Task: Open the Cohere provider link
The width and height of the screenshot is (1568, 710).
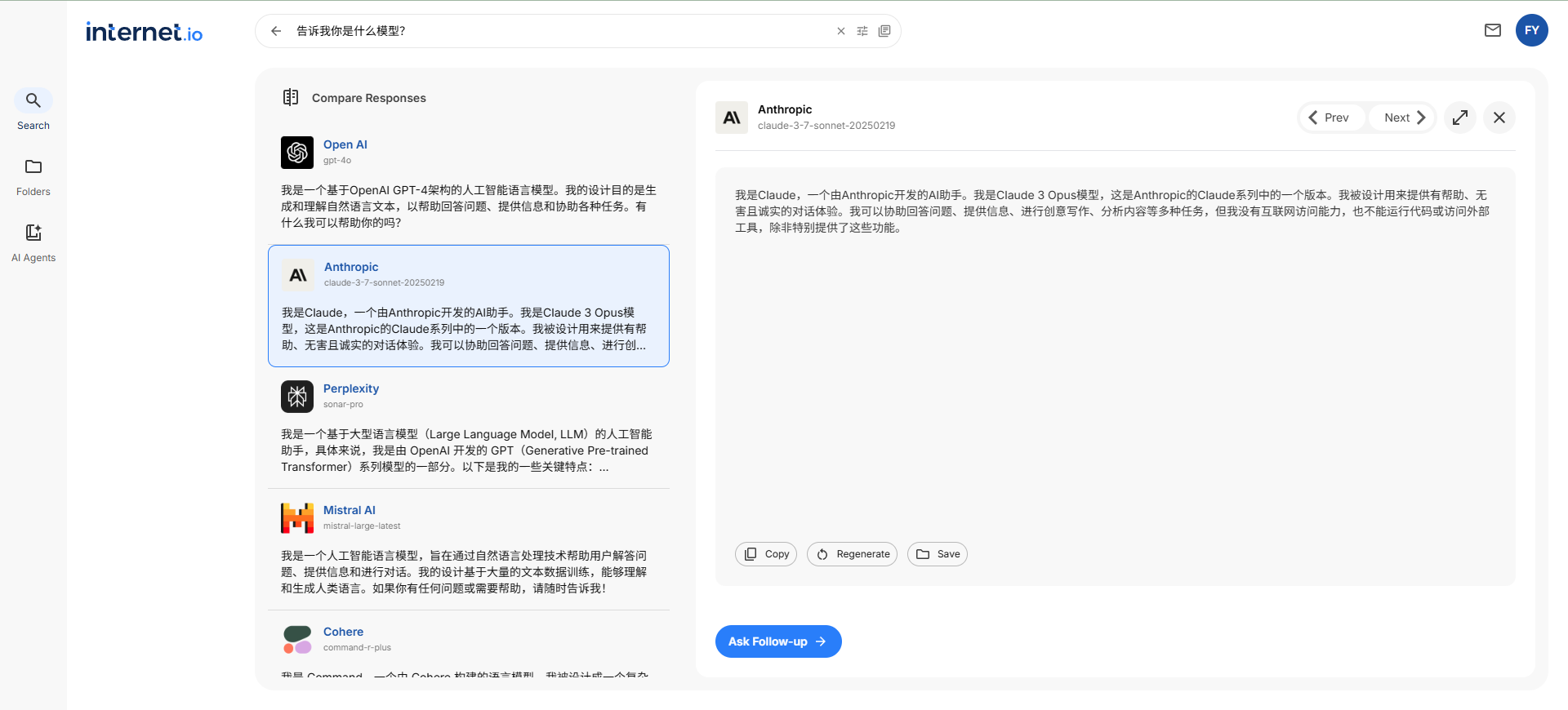Action: point(343,632)
